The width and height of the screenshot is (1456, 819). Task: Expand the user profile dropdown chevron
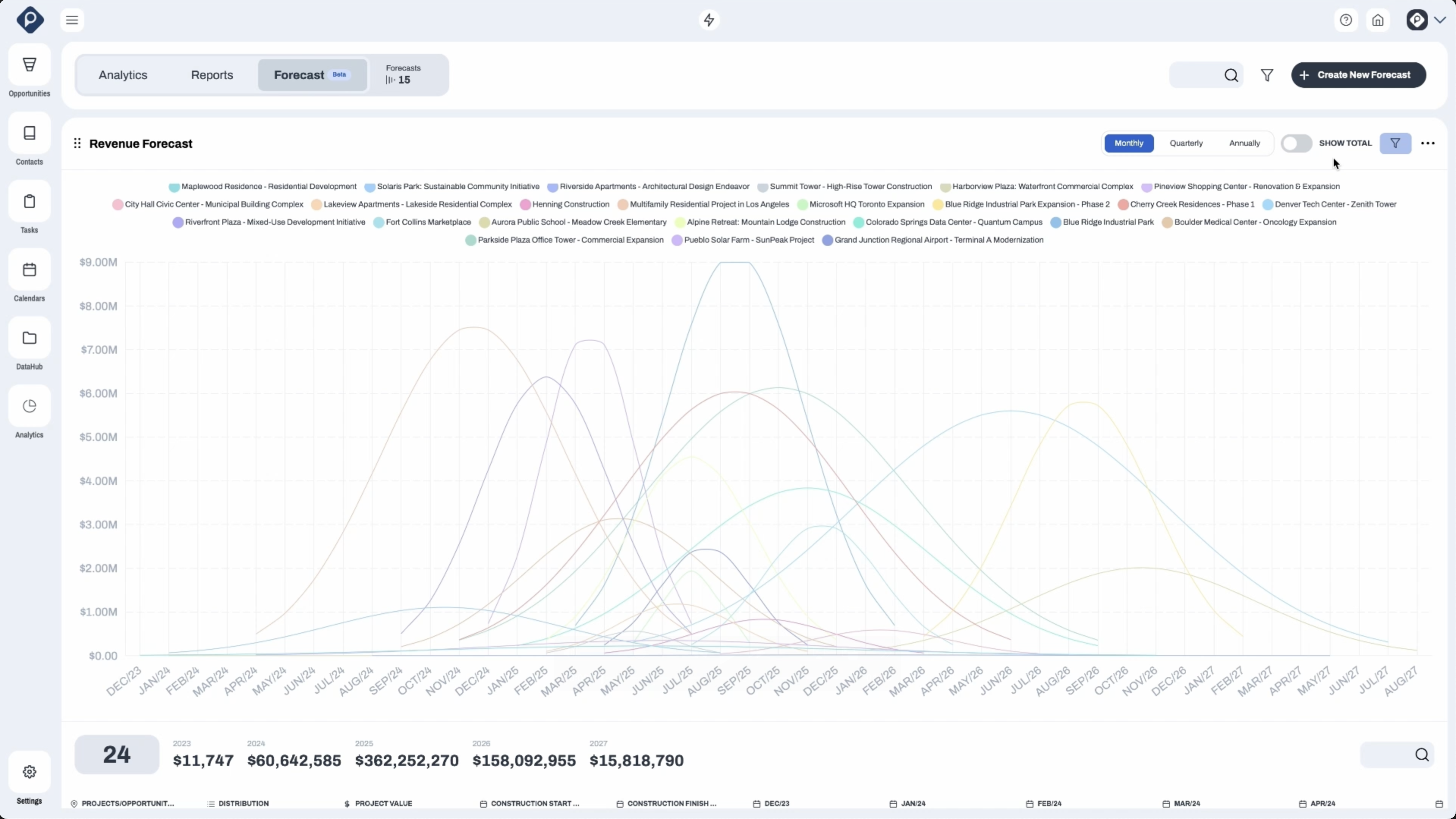[x=1440, y=20]
